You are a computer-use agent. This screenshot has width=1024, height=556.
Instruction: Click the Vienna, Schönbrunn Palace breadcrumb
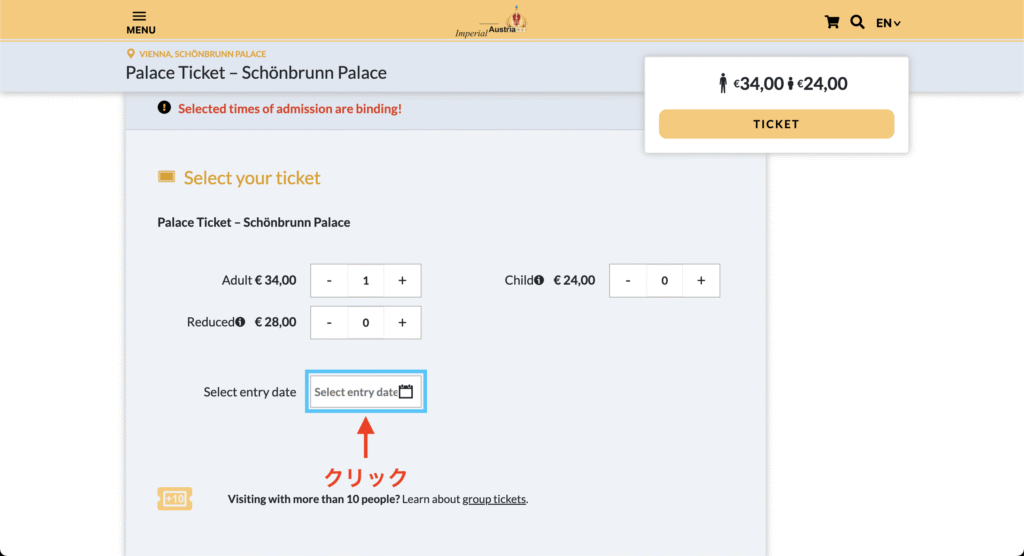coord(202,54)
